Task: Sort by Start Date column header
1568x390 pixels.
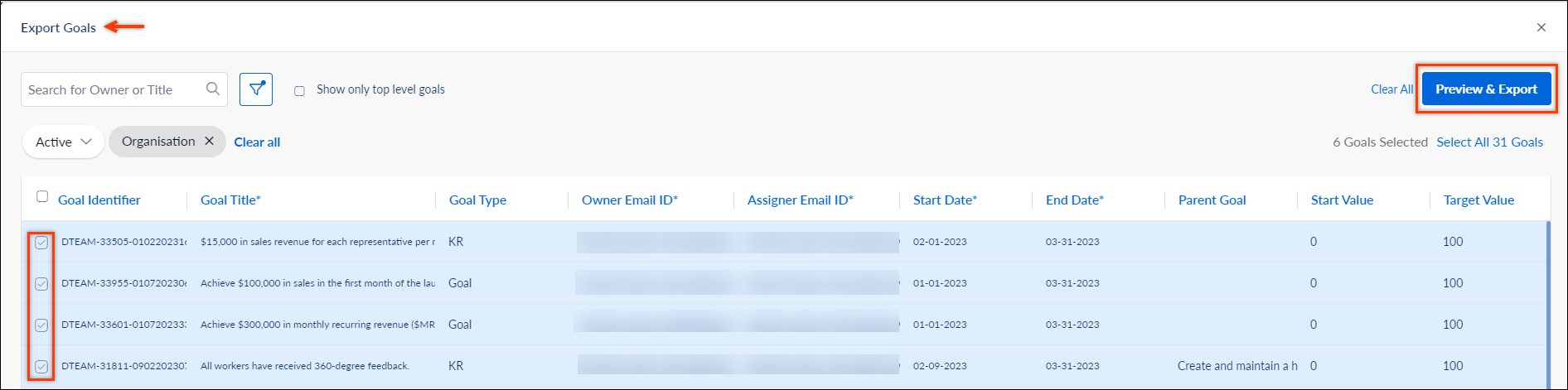Action: (x=945, y=200)
